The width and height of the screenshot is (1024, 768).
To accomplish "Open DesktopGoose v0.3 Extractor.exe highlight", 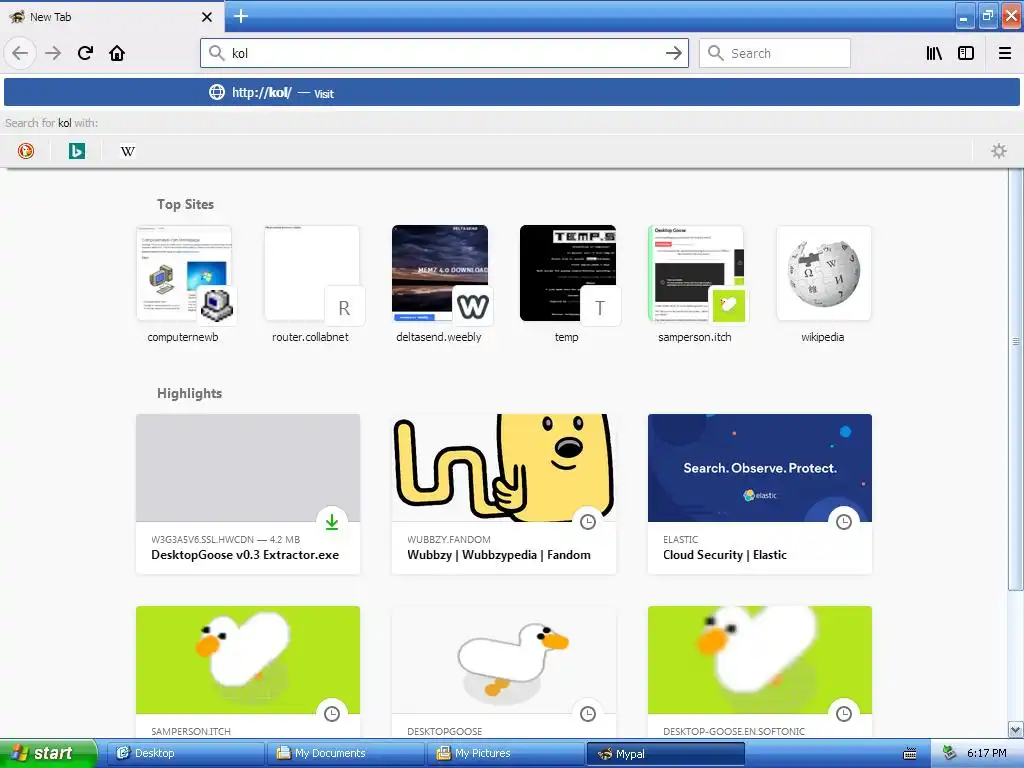I will click(248, 494).
